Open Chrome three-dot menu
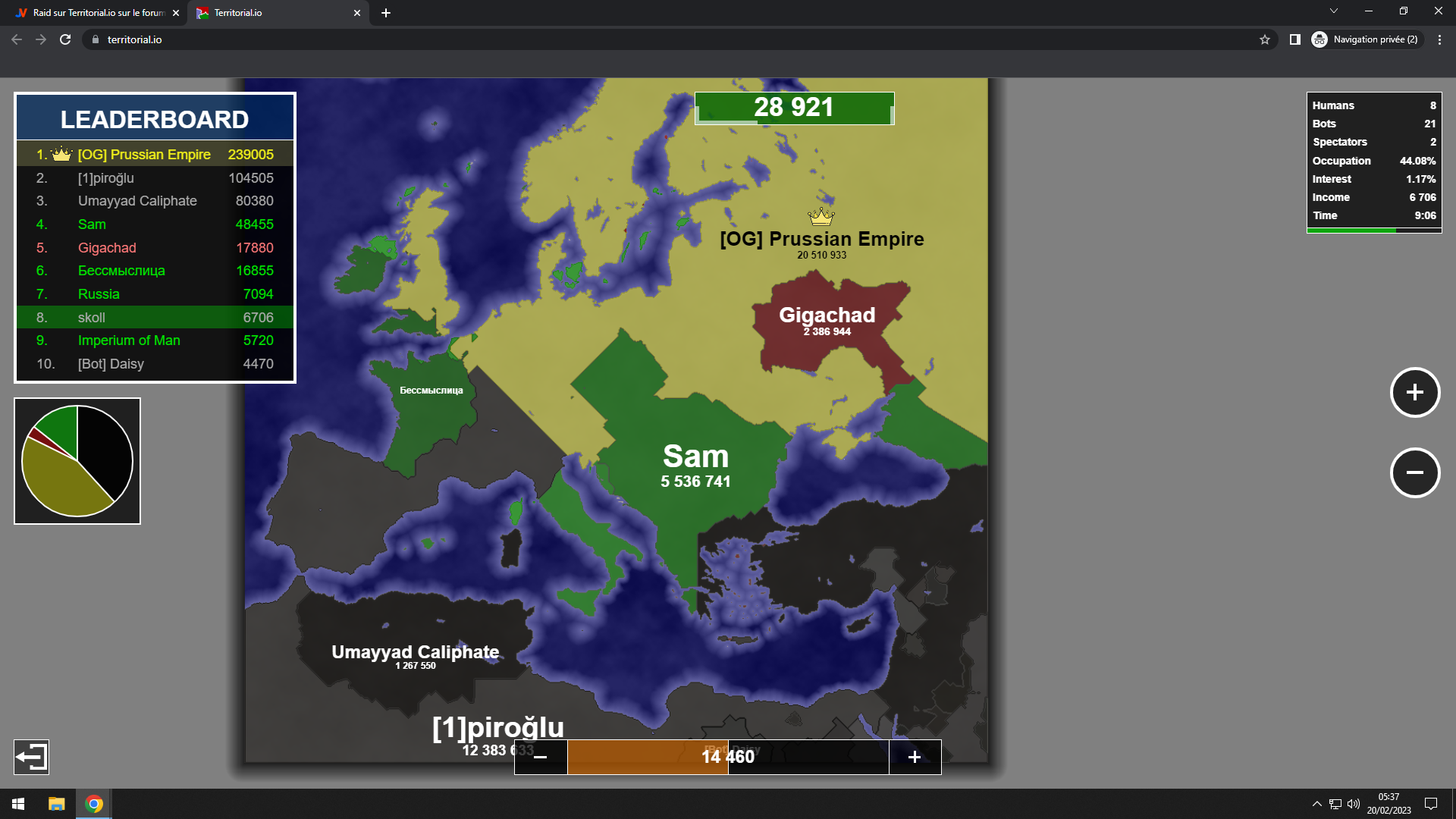Image resolution: width=1456 pixels, height=819 pixels. [x=1439, y=39]
